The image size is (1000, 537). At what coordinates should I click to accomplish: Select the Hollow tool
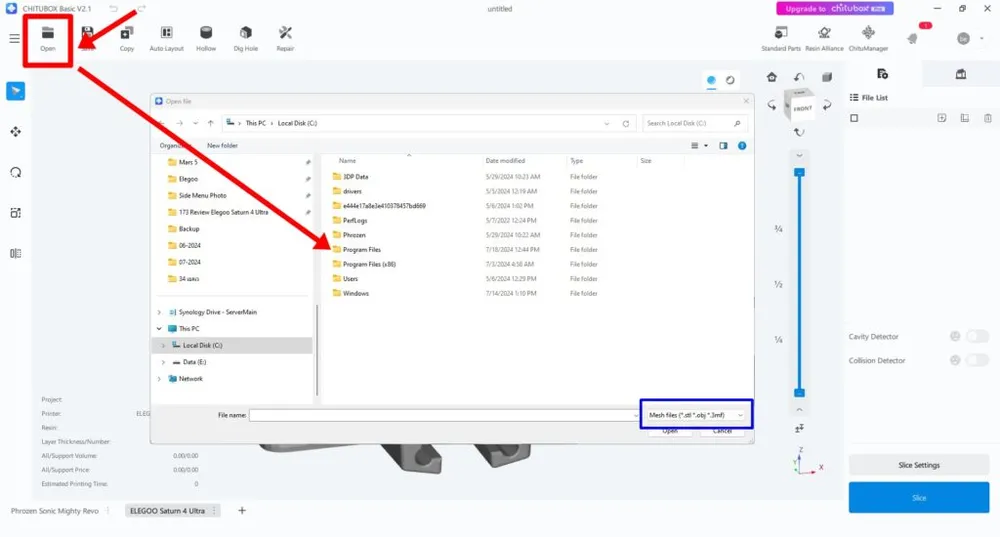[x=206, y=38]
